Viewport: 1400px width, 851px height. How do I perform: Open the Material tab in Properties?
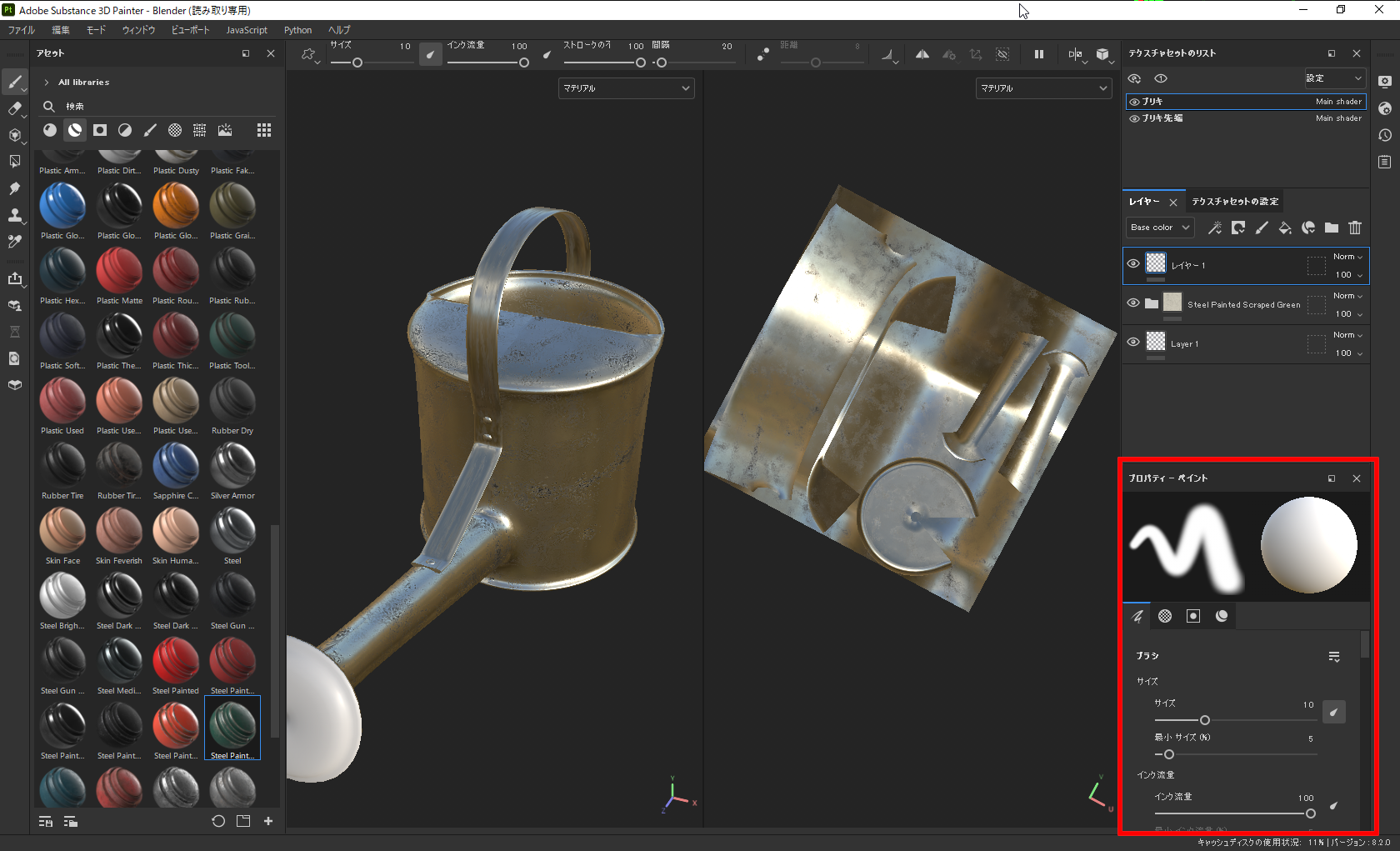(x=1222, y=616)
